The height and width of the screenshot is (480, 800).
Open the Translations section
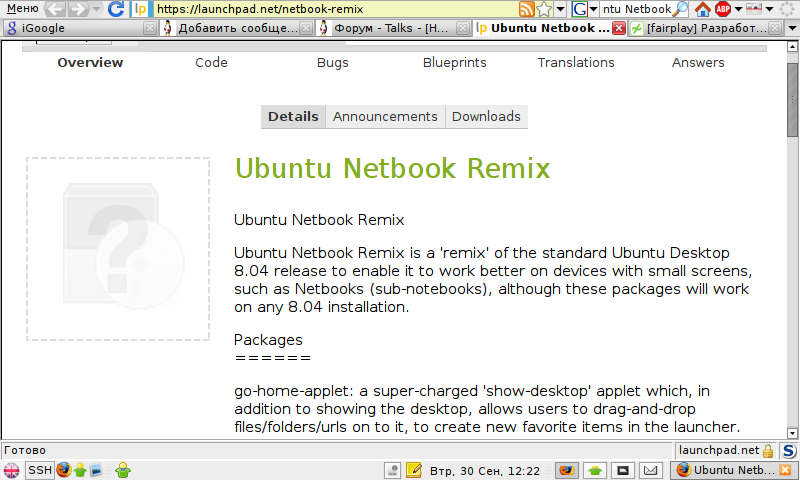(x=576, y=63)
